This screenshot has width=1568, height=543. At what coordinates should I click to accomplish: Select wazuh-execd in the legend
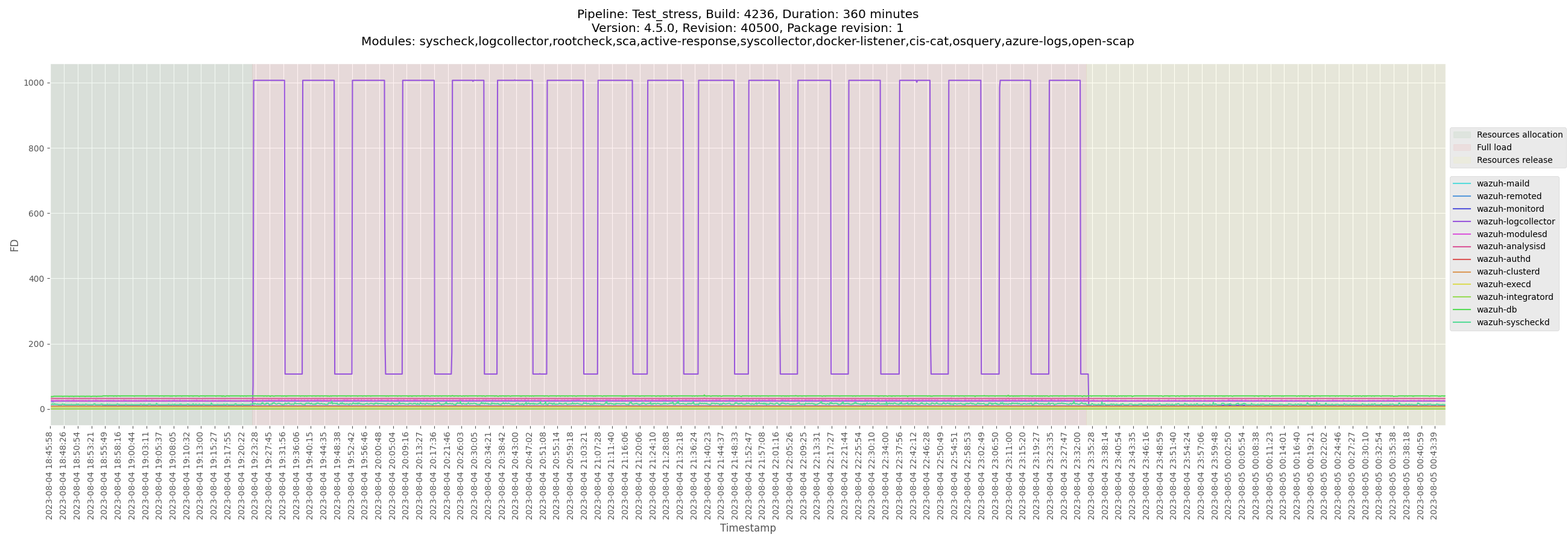(x=1503, y=284)
